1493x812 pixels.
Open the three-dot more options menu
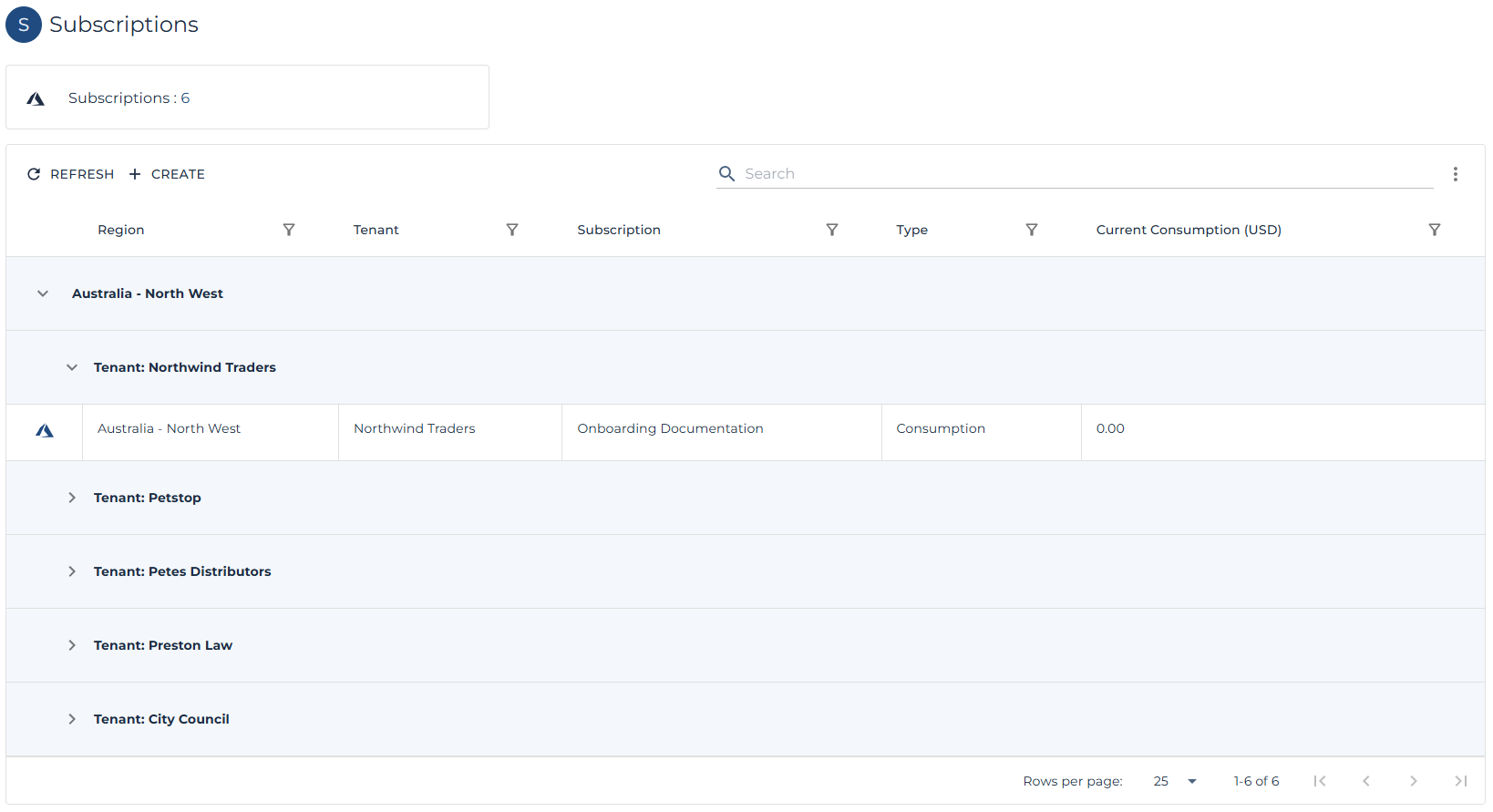click(1456, 174)
